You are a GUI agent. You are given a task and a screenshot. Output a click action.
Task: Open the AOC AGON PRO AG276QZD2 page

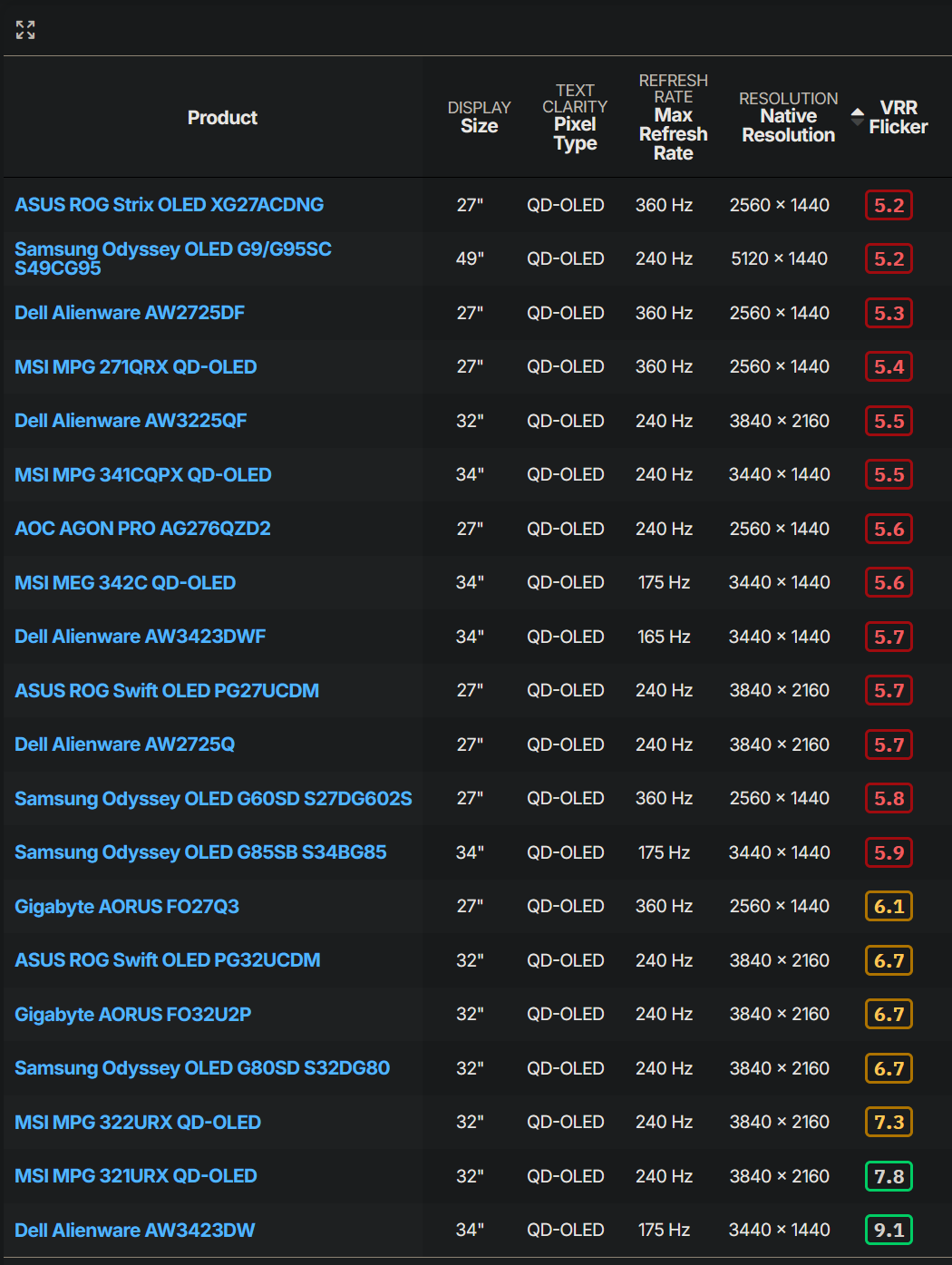click(x=142, y=528)
